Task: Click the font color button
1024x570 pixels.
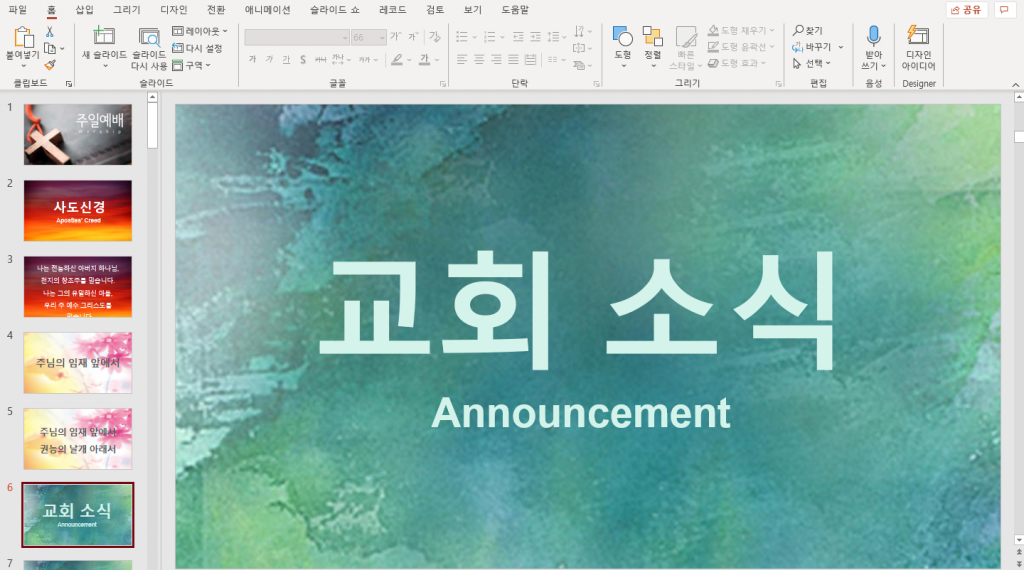Action: pos(424,59)
